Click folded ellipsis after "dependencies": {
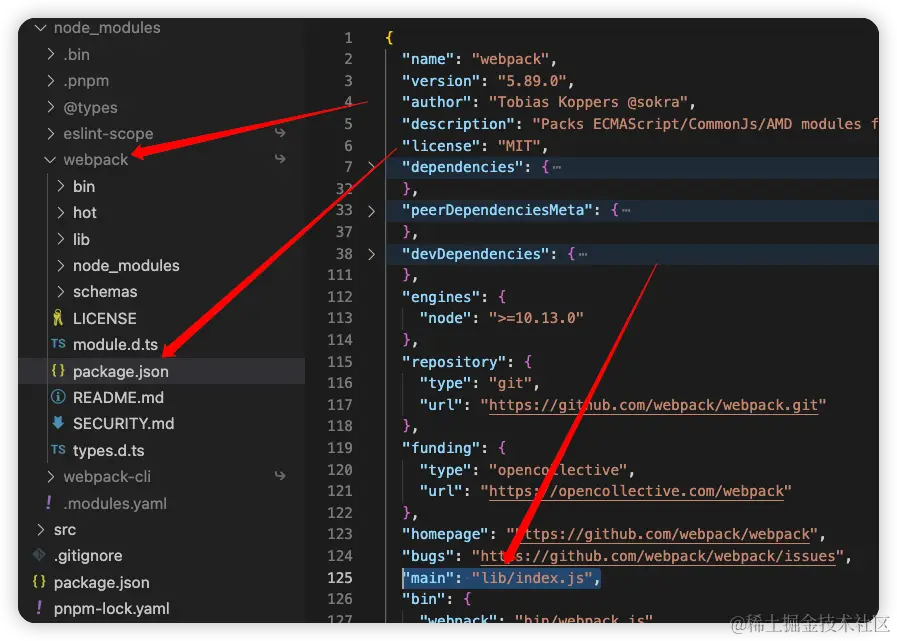Image resolution: width=897 pixels, height=641 pixels. (557, 167)
